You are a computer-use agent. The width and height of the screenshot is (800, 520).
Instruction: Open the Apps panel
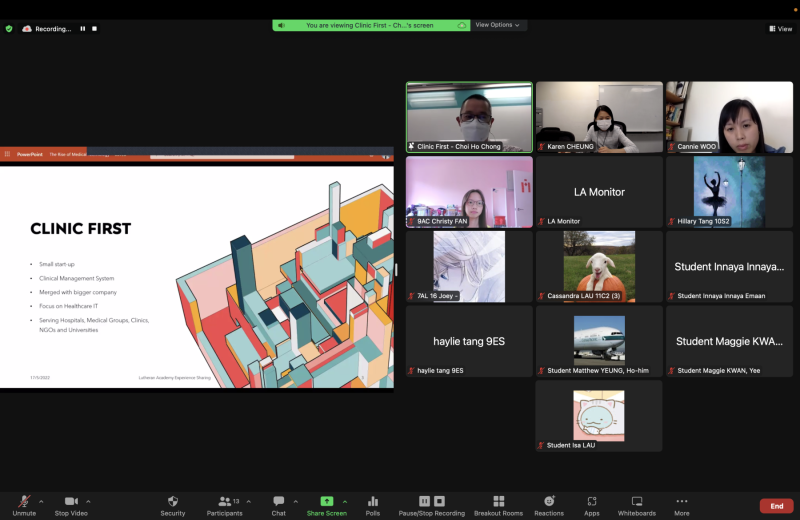click(x=592, y=505)
